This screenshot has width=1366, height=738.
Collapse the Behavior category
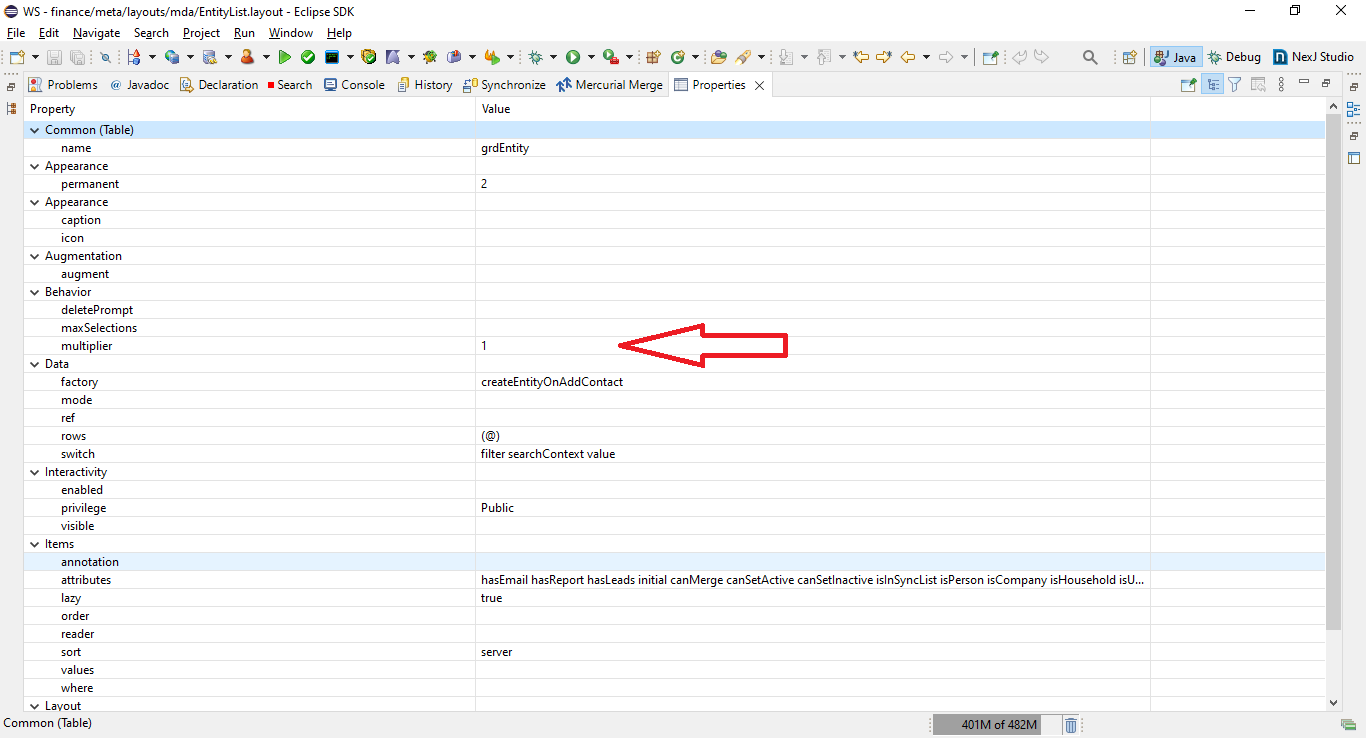click(x=34, y=291)
